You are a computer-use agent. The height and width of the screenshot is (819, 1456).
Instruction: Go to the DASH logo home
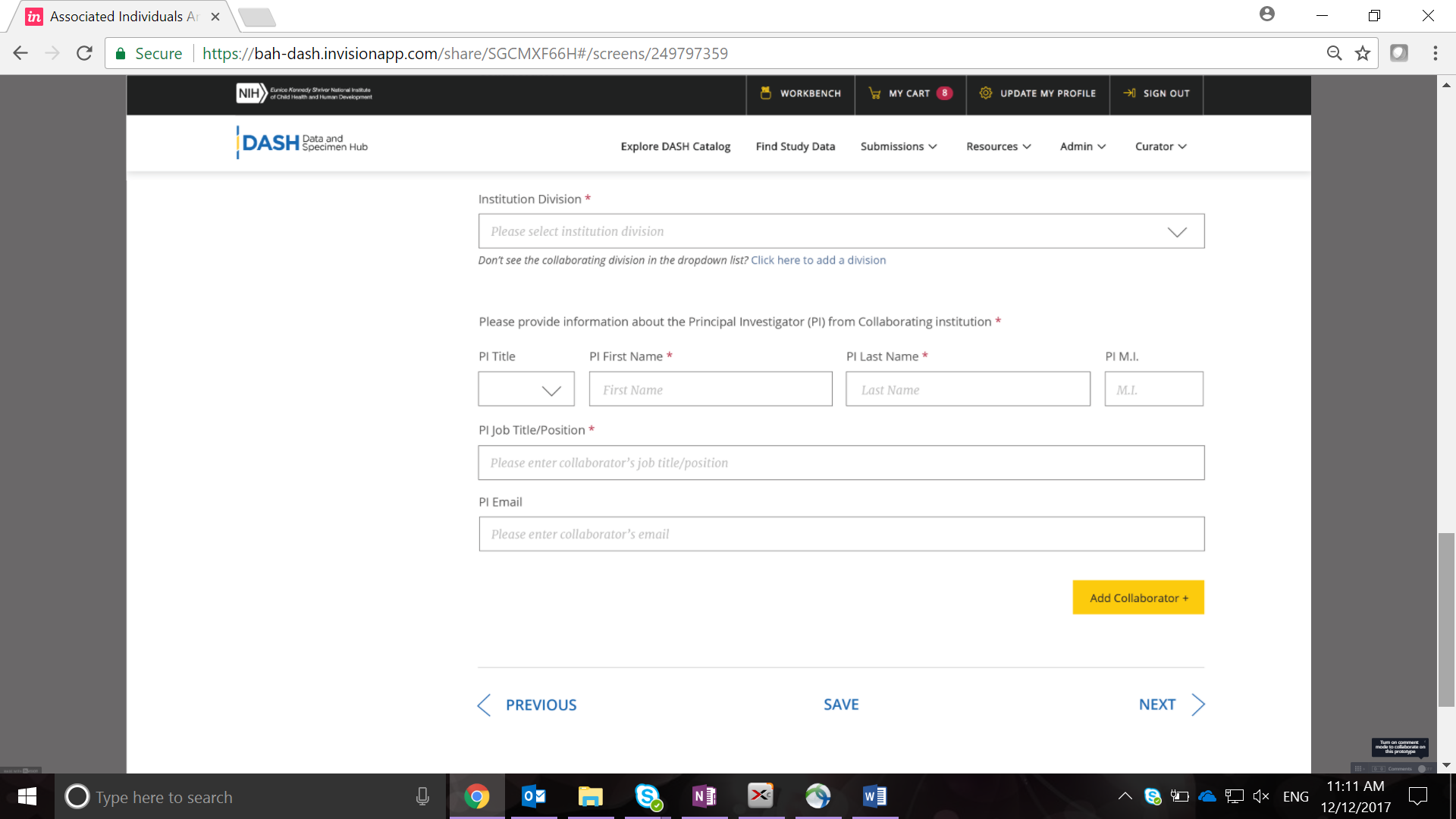pyautogui.click(x=302, y=143)
